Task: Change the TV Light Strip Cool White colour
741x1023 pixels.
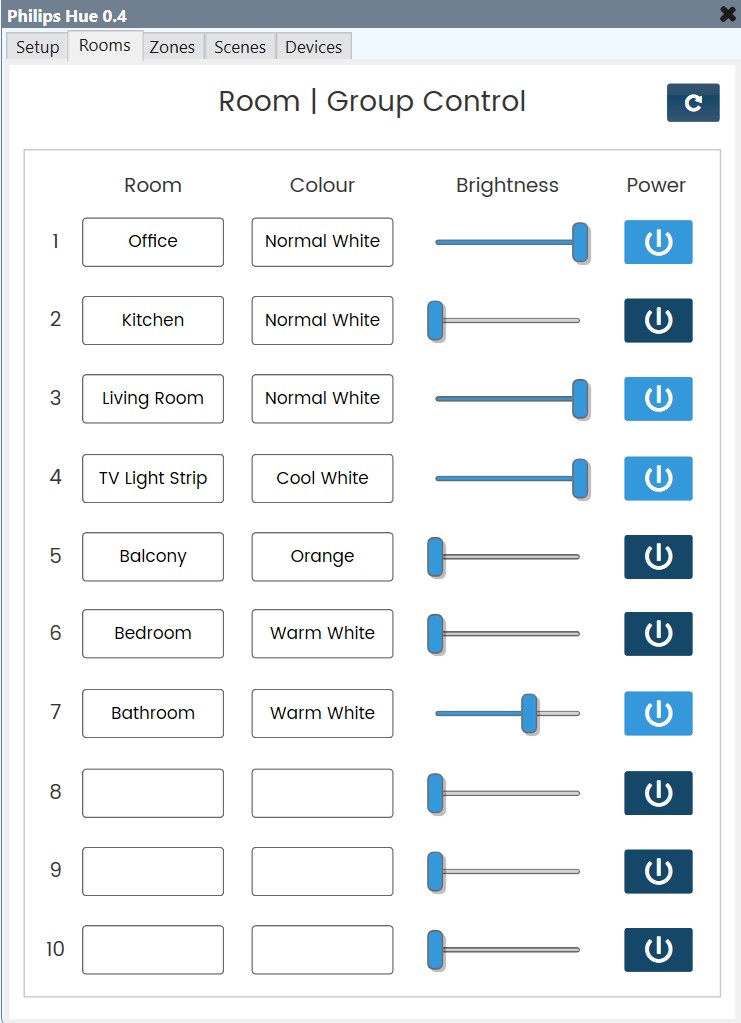Action: (322, 478)
